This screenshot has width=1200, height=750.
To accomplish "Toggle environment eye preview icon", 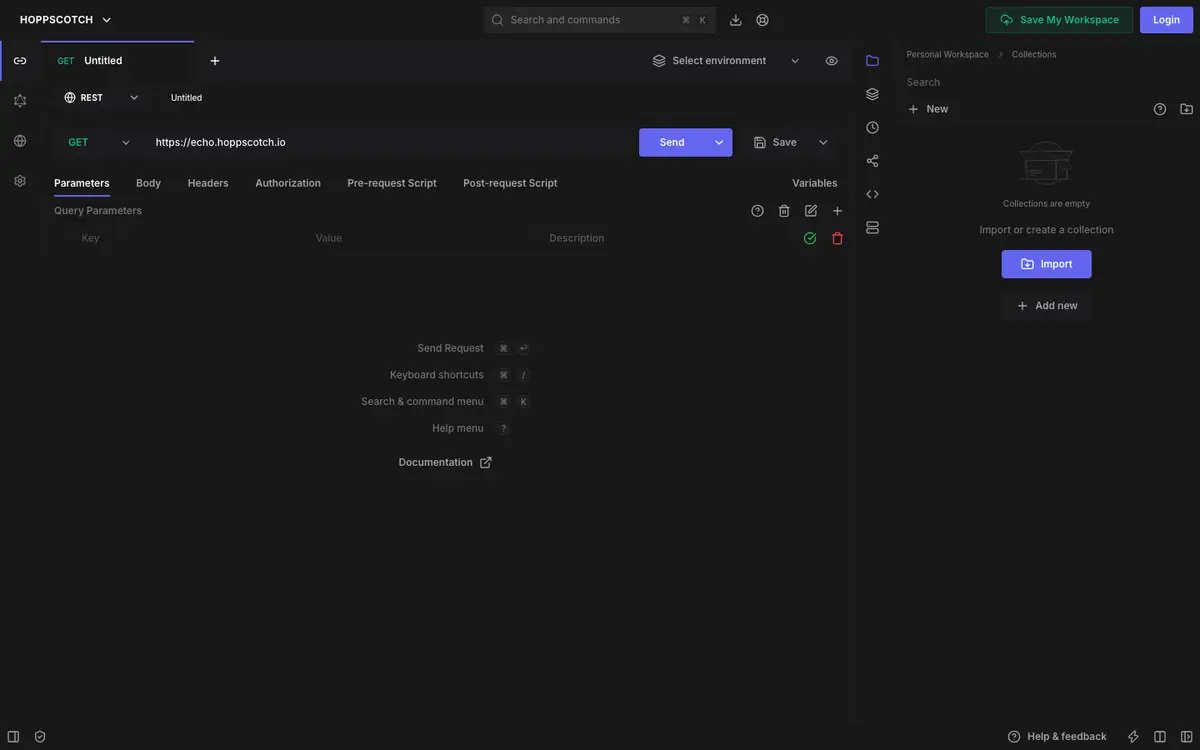I will click(832, 61).
